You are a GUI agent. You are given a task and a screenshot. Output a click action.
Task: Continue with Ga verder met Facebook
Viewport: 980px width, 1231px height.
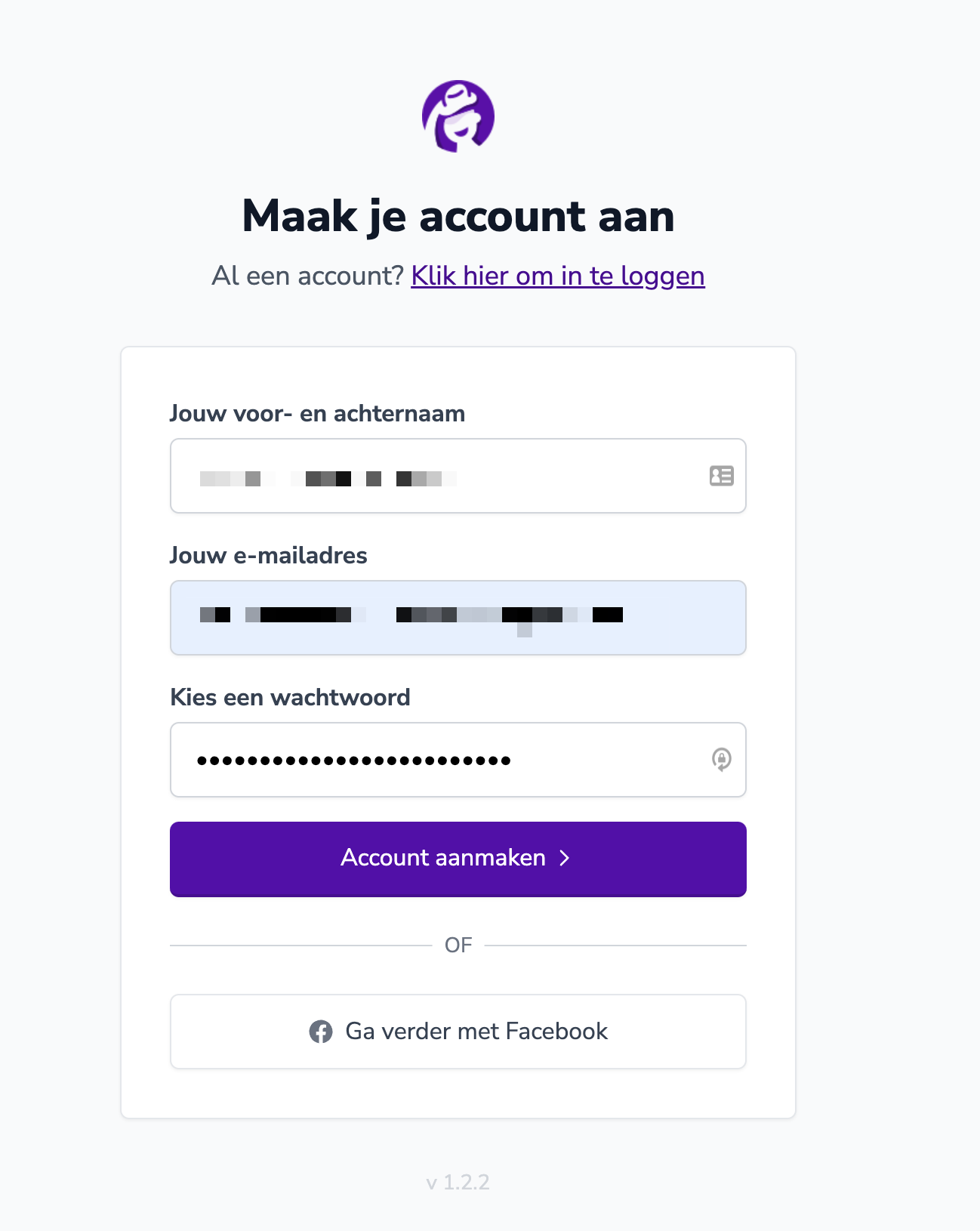click(458, 1032)
